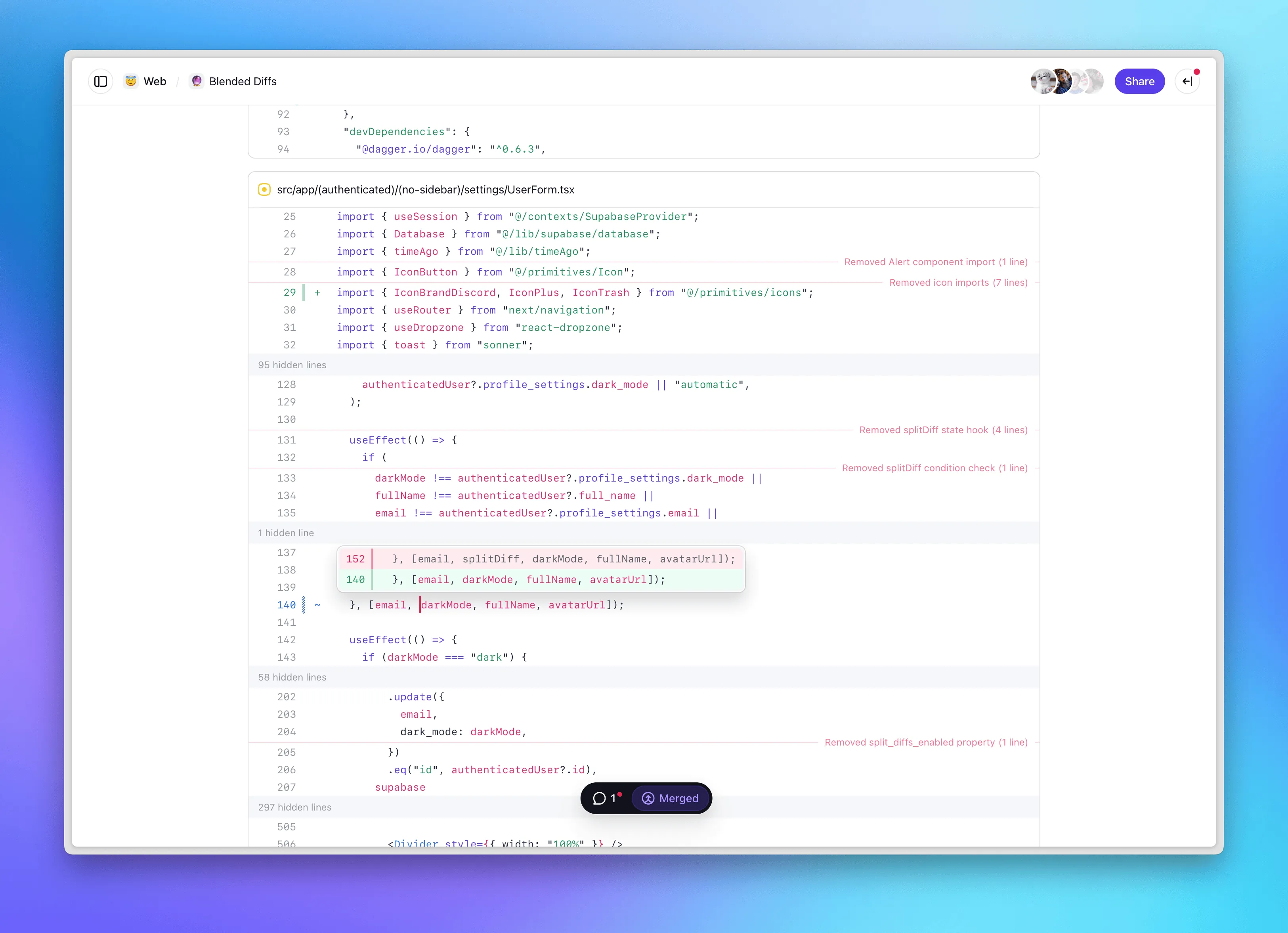
Task: Toggle the left sidebar panel icon
Action: coord(101,81)
